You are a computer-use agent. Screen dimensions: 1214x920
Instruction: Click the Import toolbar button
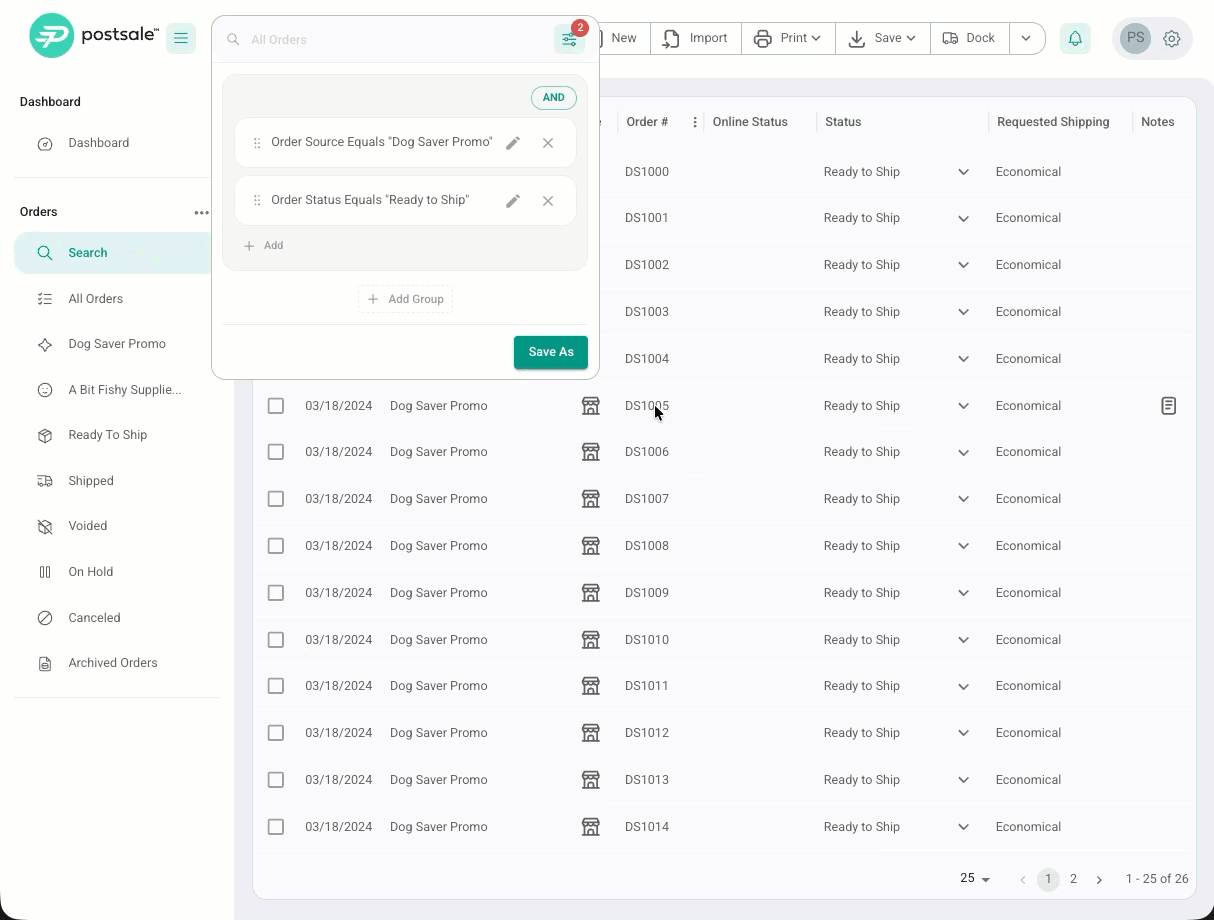click(x=696, y=38)
